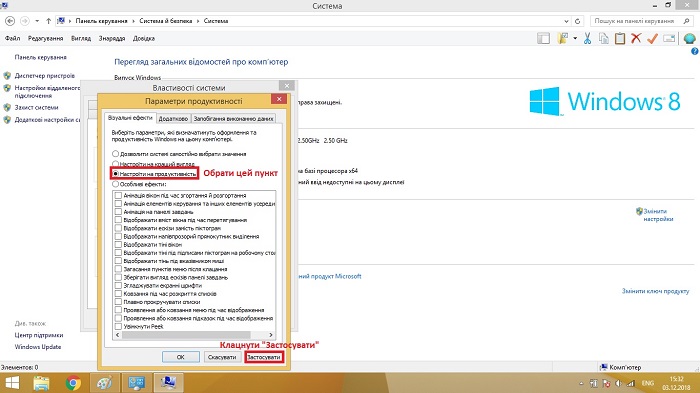Switch to the 'Додатково' tab
This screenshot has height=393, width=700.
click(x=173, y=119)
